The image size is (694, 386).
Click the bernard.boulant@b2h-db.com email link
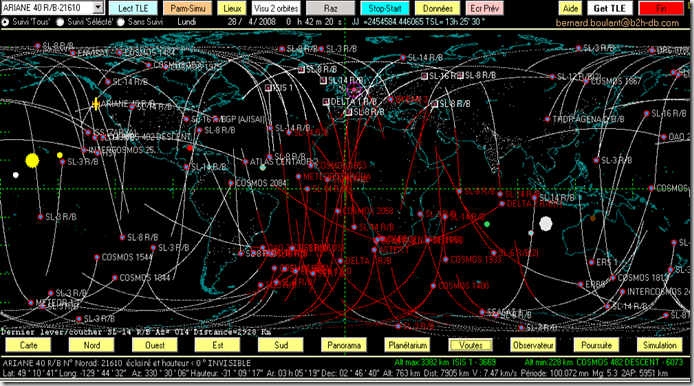(617, 23)
